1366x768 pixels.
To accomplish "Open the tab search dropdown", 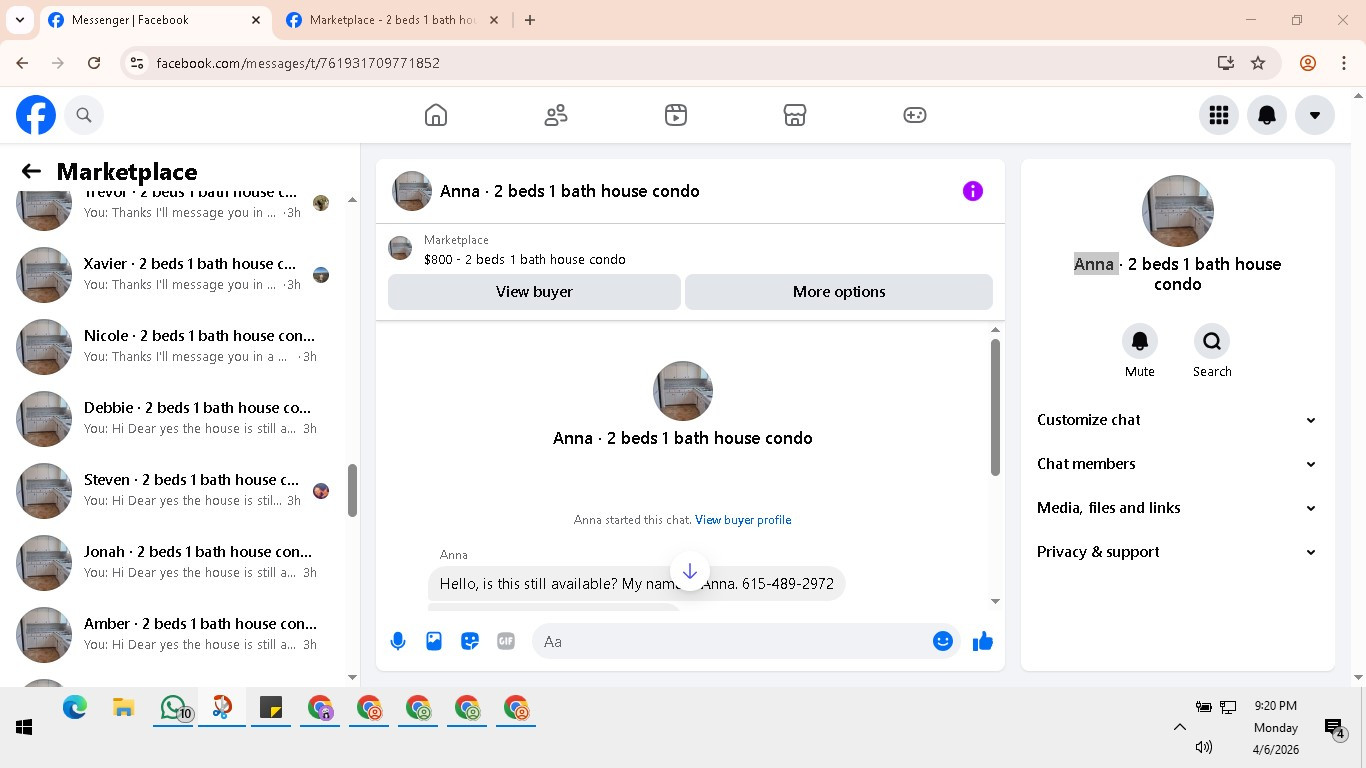I will [x=19, y=20].
